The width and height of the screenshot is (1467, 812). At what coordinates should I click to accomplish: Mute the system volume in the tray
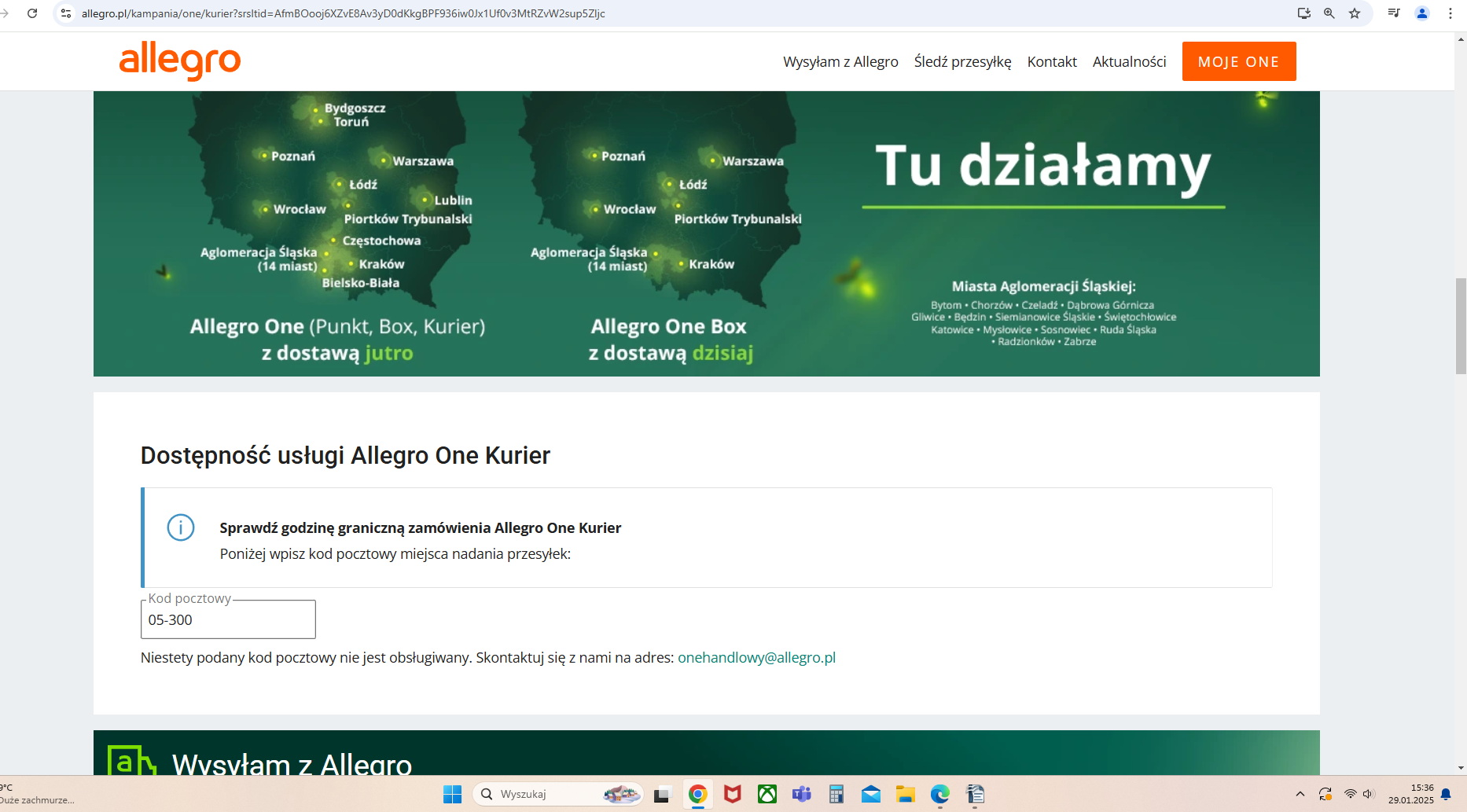click(1369, 794)
